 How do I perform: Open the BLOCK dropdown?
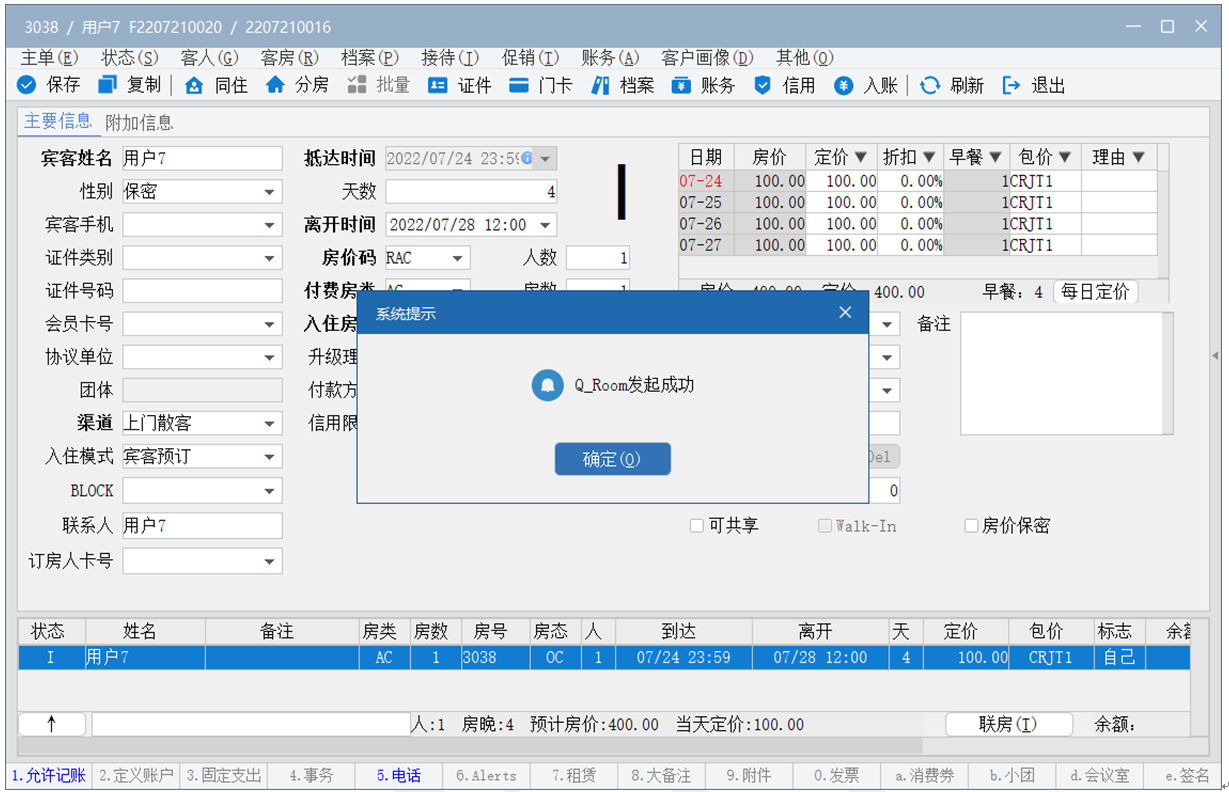click(x=270, y=491)
